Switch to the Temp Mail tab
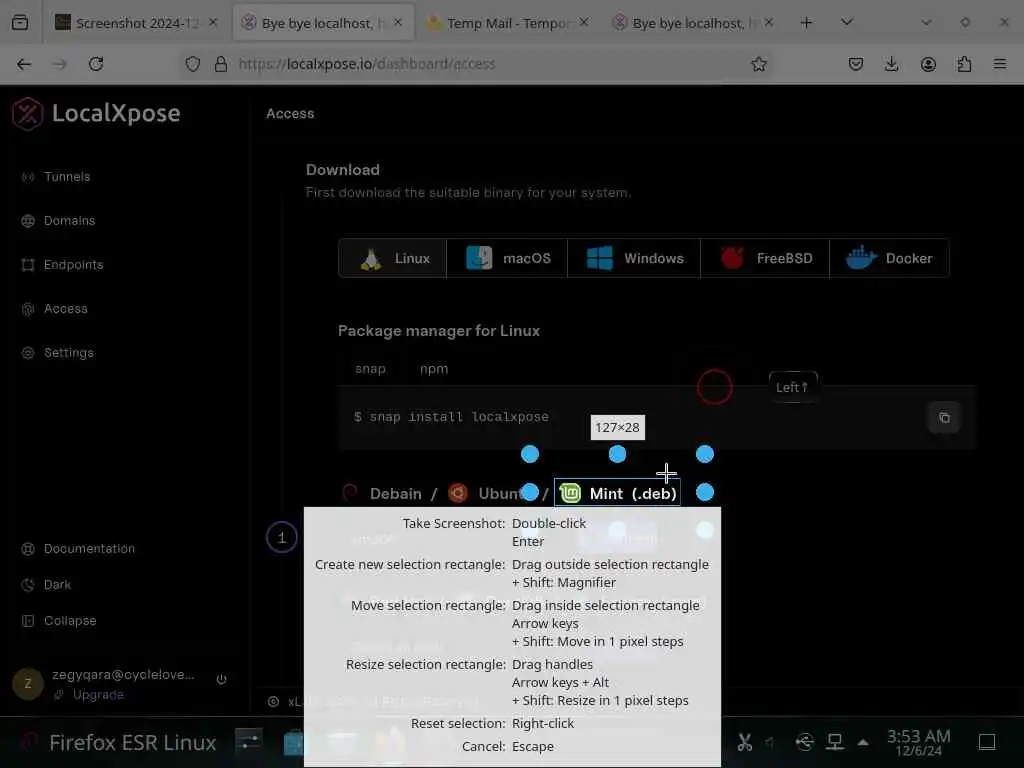 pyautogui.click(x=508, y=24)
